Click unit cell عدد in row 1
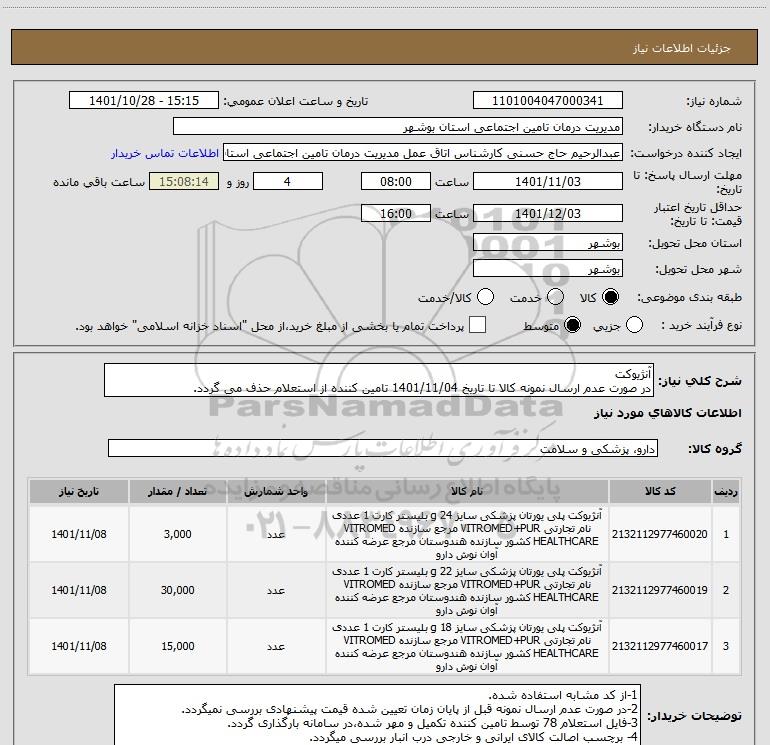 pyautogui.click(x=276, y=534)
